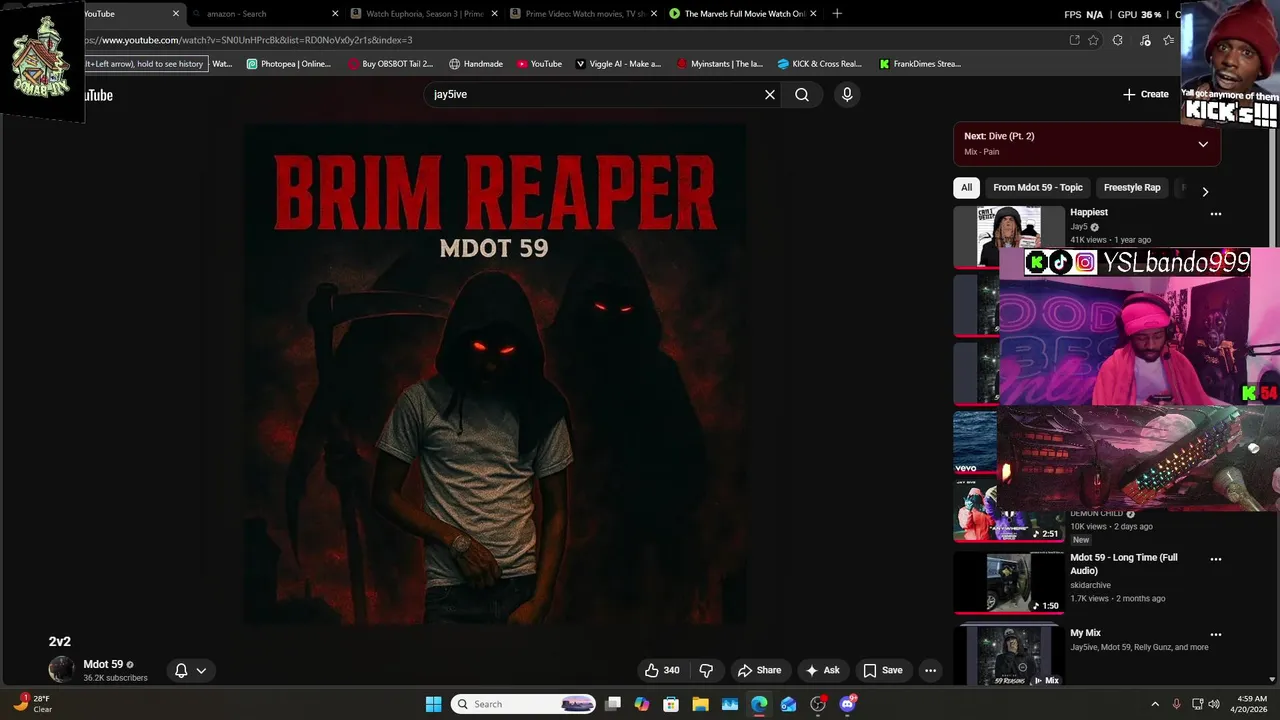Select the From Mdot 59 - Topic chip
Viewport: 1280px width, 720px height.
click(1037, 187)
